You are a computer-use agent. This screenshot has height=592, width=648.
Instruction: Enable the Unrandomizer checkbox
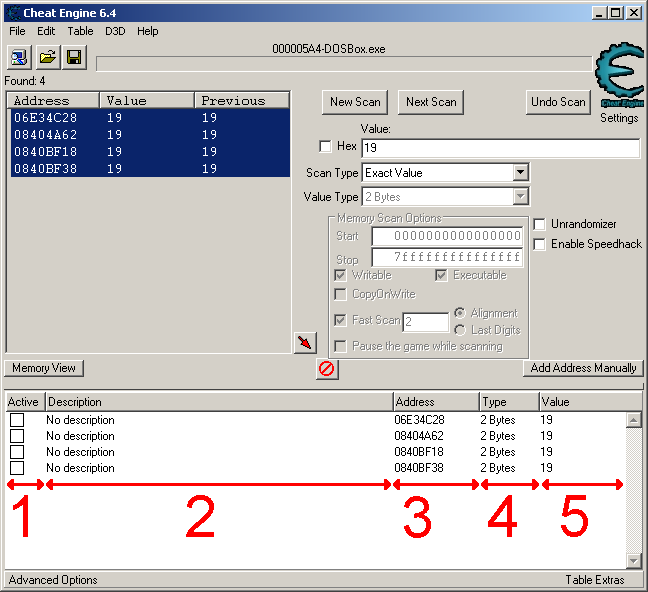(x=539, y=224)
